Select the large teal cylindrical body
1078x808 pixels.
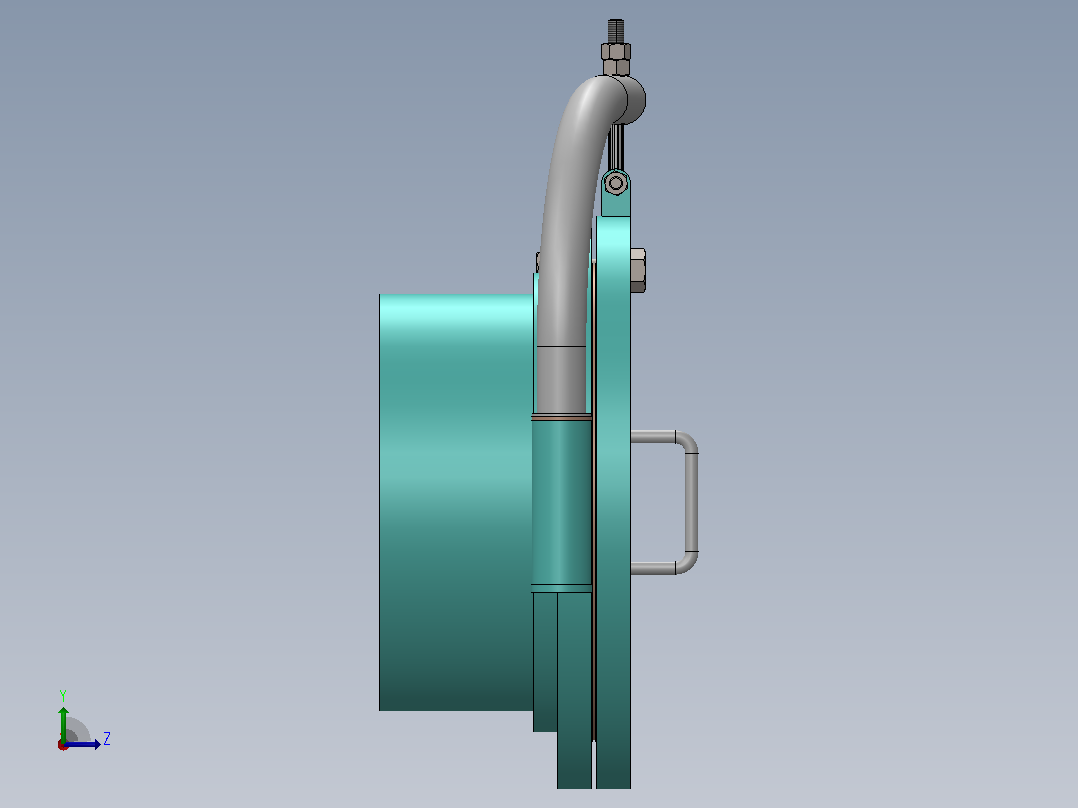pyautogui.click(x=456, y=503)
